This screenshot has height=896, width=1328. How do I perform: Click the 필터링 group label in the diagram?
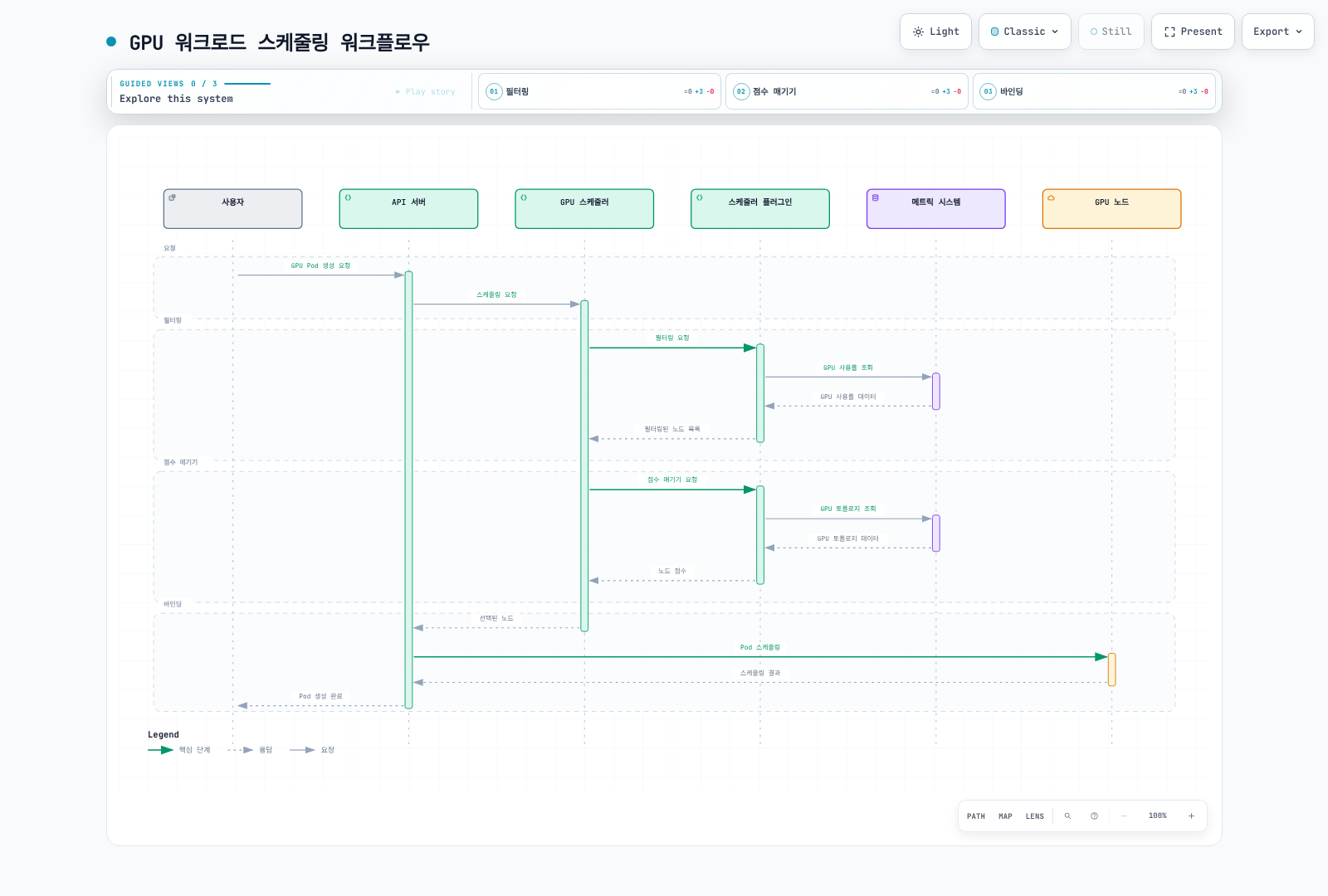click(173, 320)
